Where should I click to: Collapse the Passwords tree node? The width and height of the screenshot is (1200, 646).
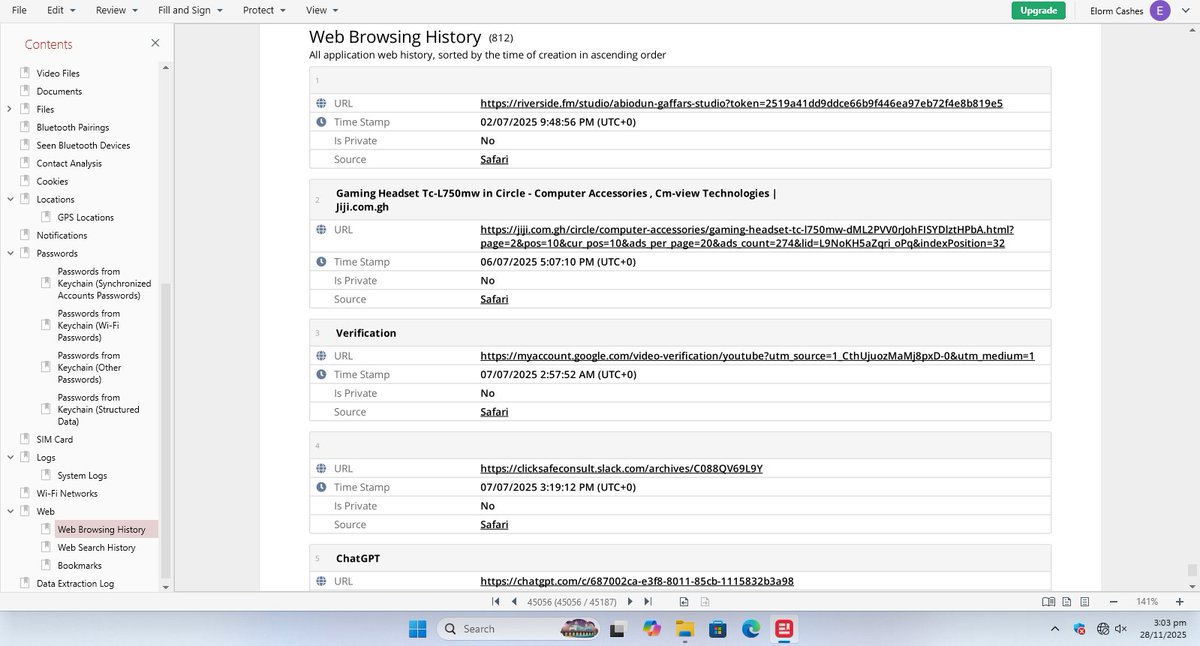coord(10,253)
